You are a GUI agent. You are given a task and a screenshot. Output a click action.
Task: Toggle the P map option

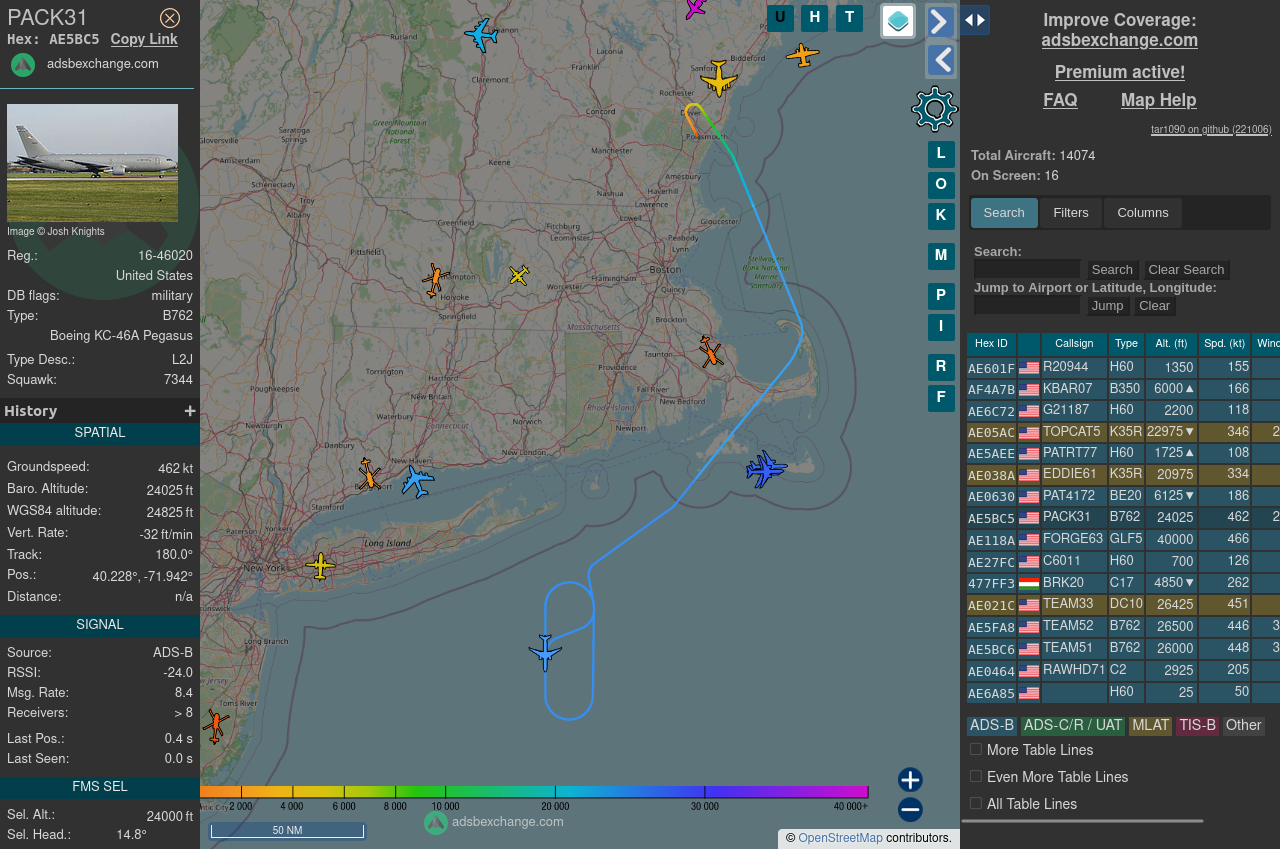(941, 296)
